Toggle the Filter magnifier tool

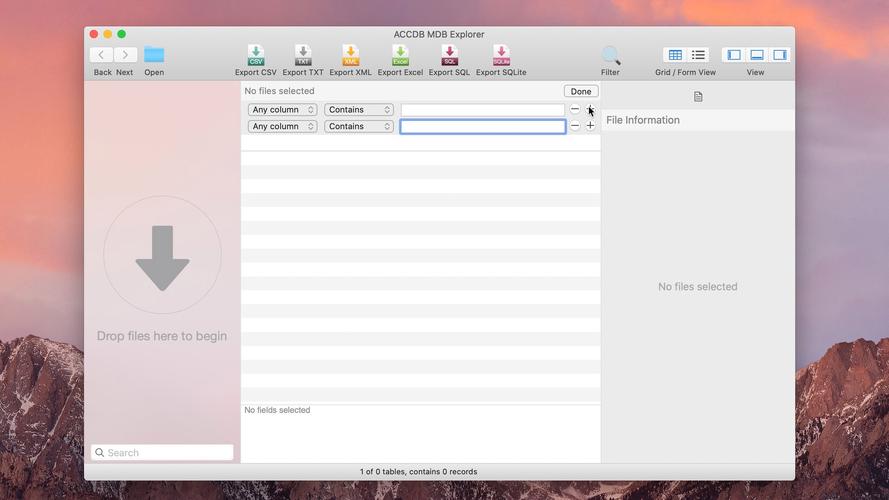pyautogui.click(x=611, y=56)
